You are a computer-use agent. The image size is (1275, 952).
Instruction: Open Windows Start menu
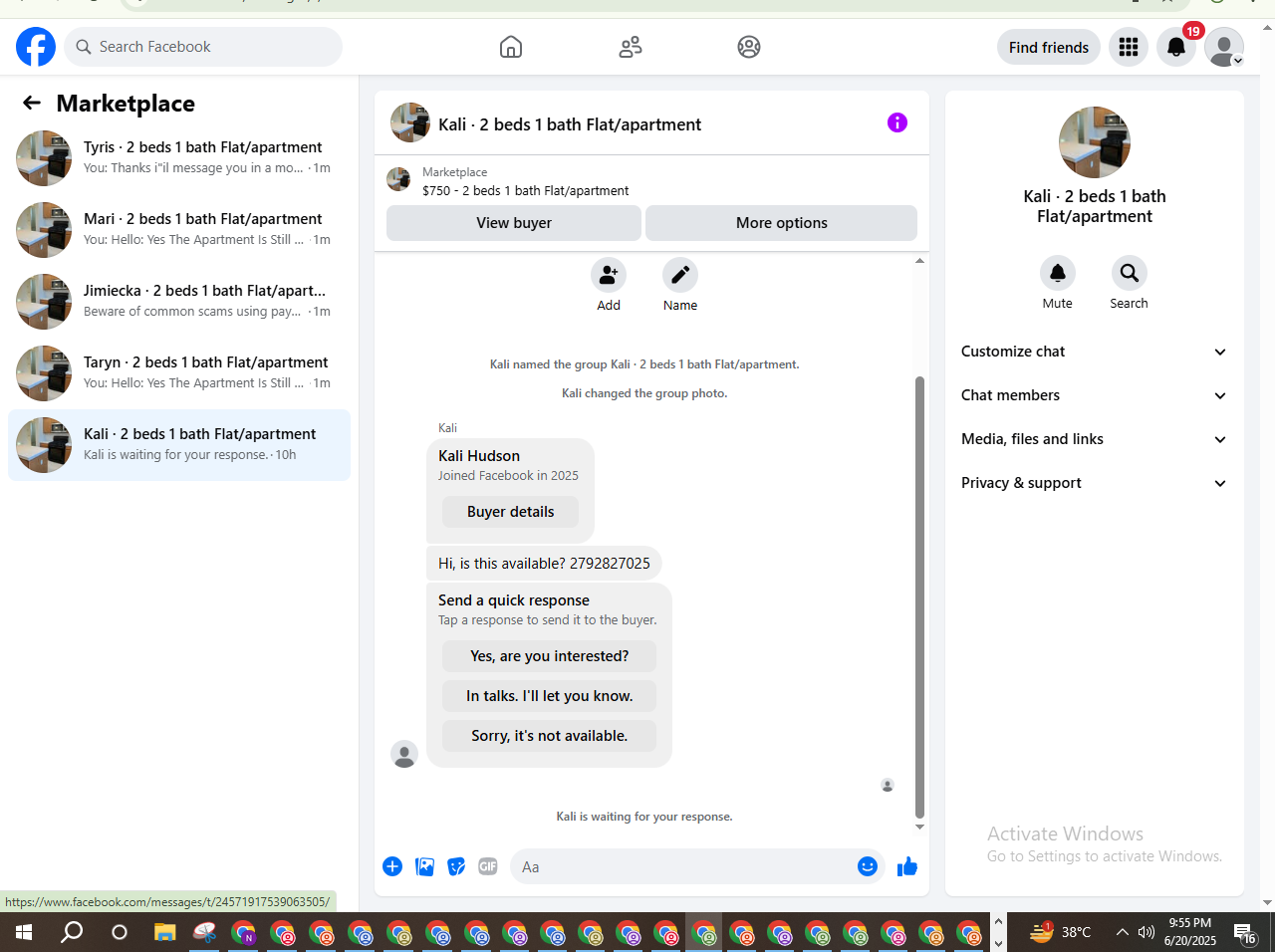point(24,933)
